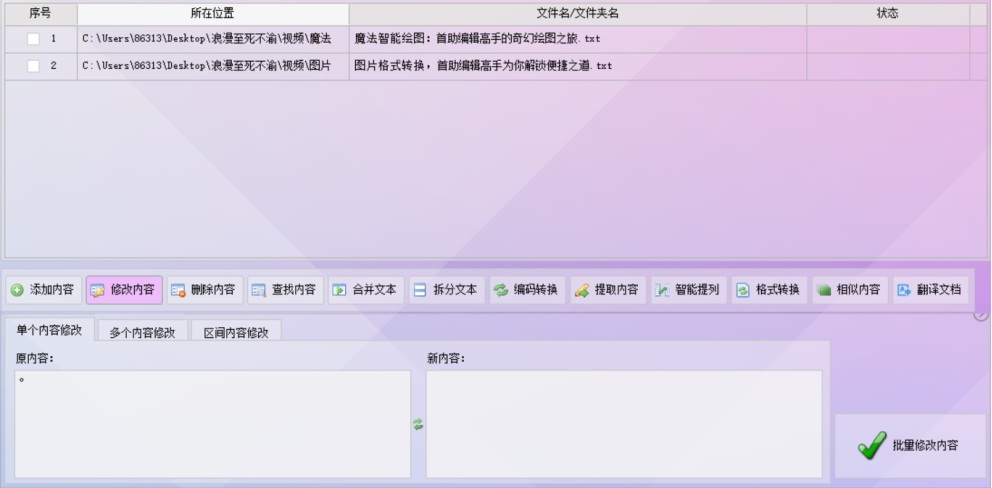Open the 格式转换 tool
The image size is (992, 488).
(x=769, y=290)
